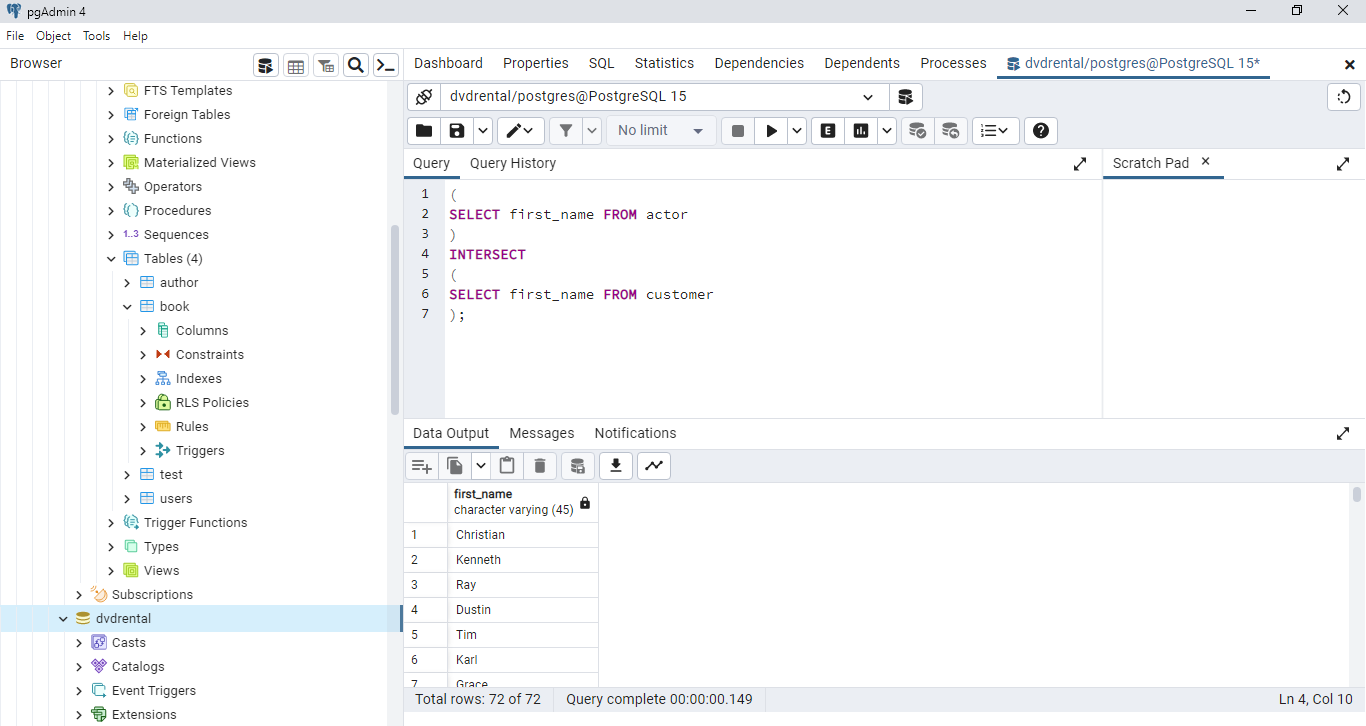Close the query tool tab panel
This screenshot has width=1366, height=726.
1349,64
